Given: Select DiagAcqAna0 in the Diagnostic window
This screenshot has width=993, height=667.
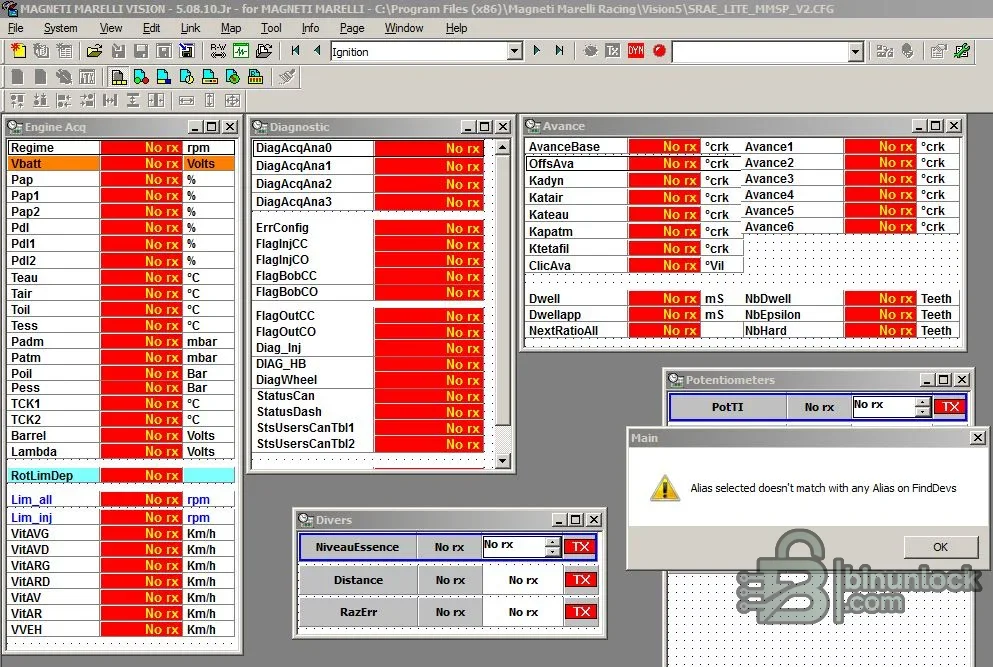Looking at the screenshot, I should (369, 148).
